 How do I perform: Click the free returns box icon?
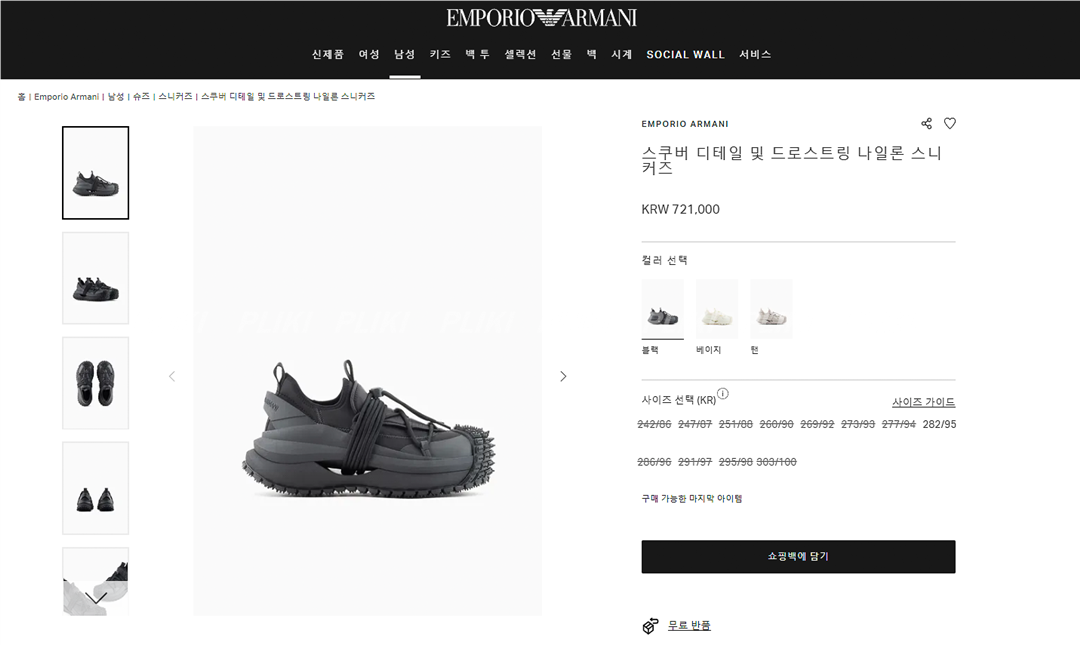point(650,626)
